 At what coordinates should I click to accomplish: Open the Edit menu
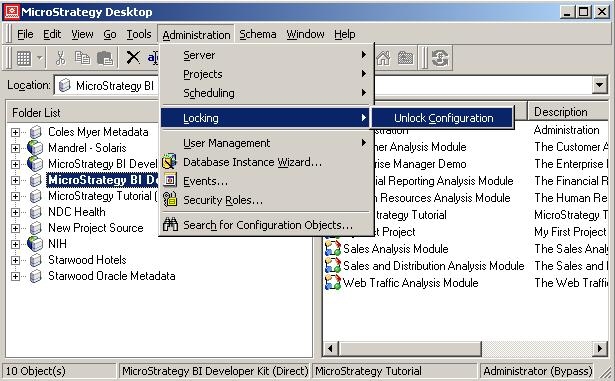coord(52,35)
